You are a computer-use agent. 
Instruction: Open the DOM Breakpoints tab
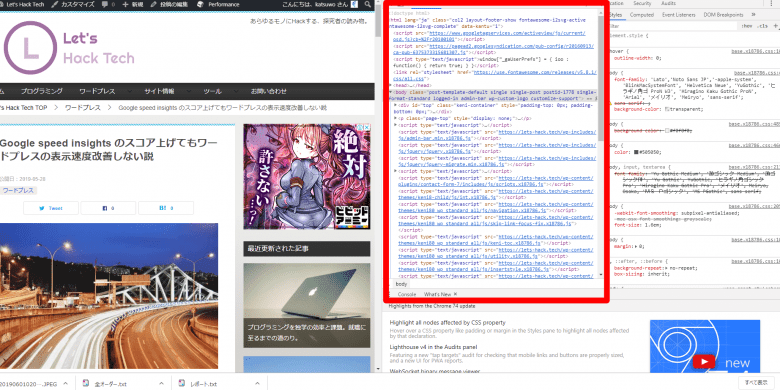pos(723,15)
